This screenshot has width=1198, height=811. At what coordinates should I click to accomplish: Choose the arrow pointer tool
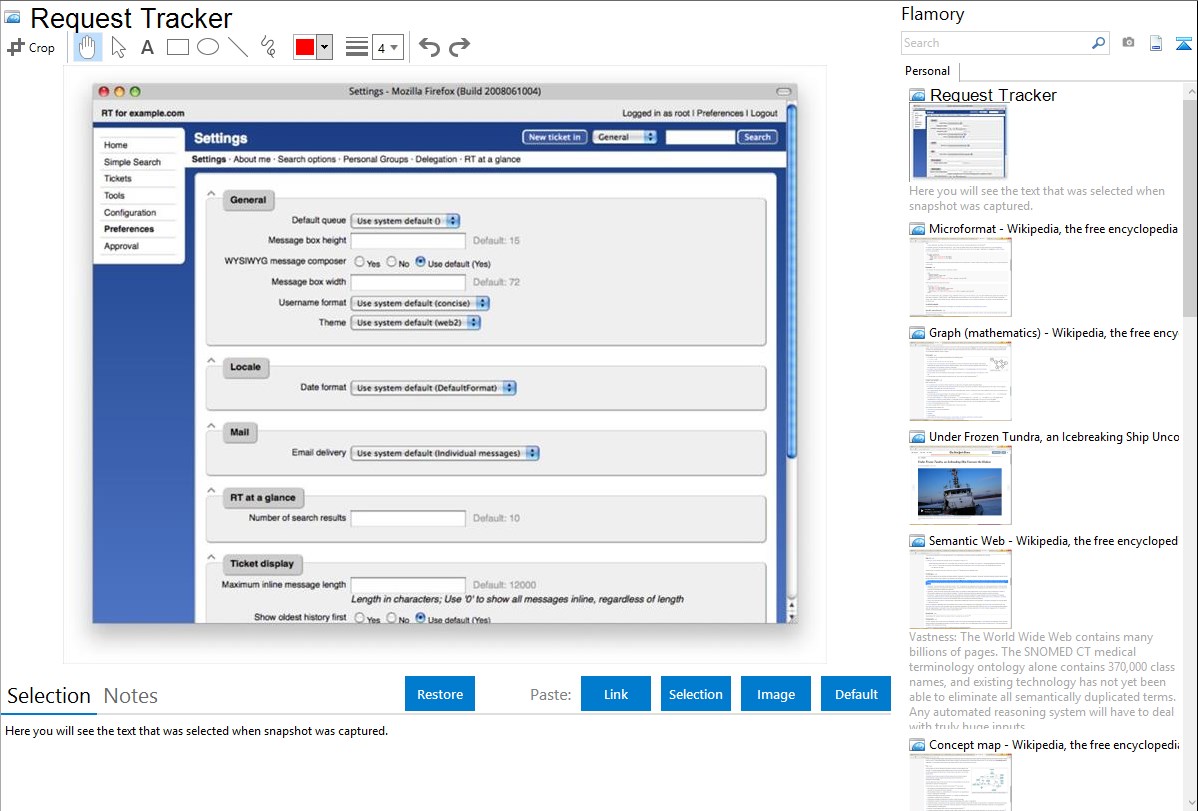pos(118,47)
